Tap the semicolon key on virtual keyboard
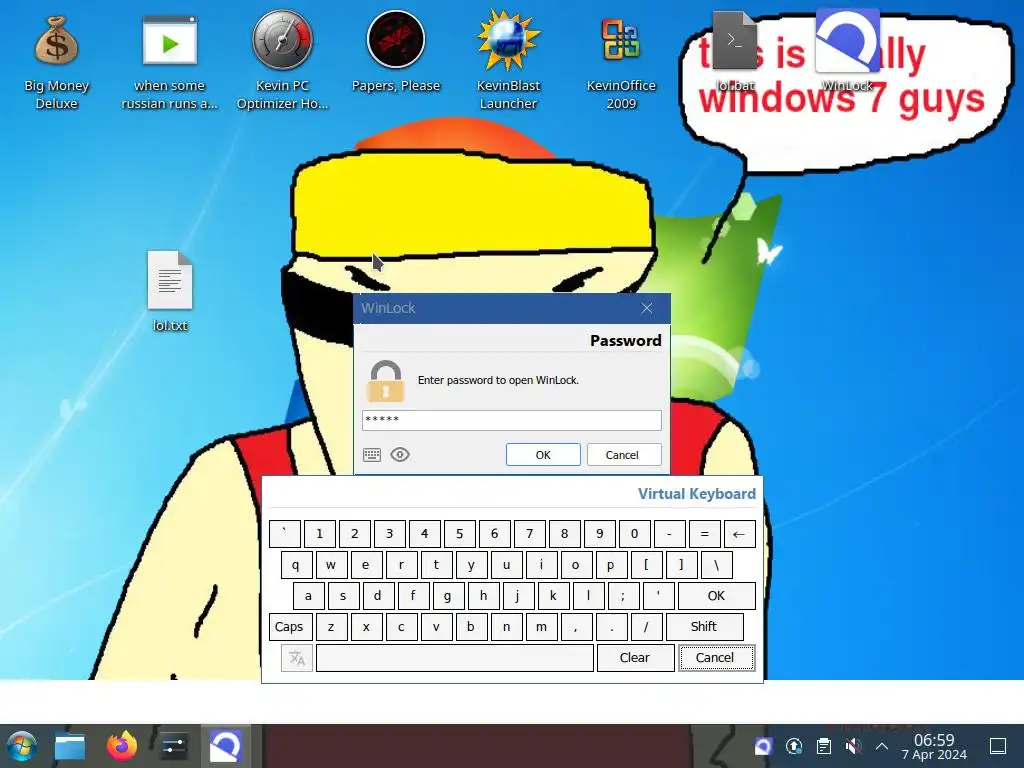The height and width of the screenshot is (768, 1024). [x=623, y=596]
